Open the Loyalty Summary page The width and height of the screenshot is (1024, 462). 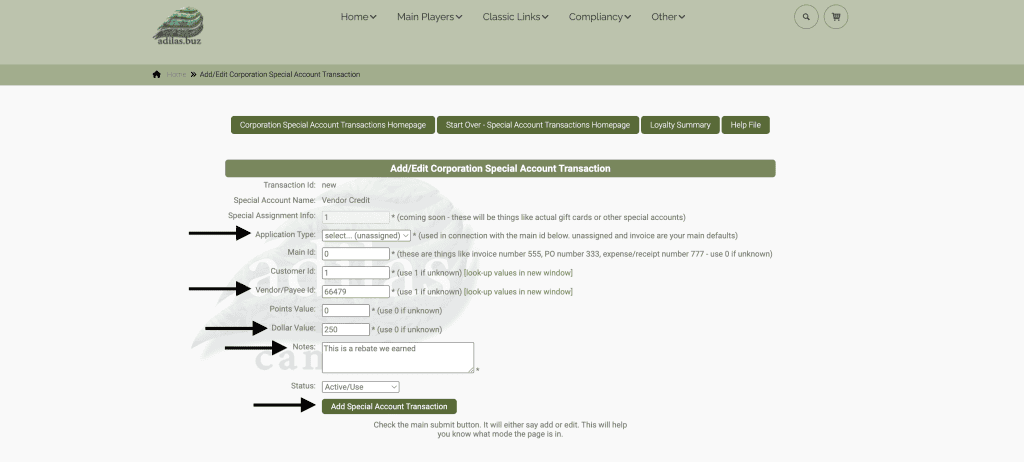[680, 125]
